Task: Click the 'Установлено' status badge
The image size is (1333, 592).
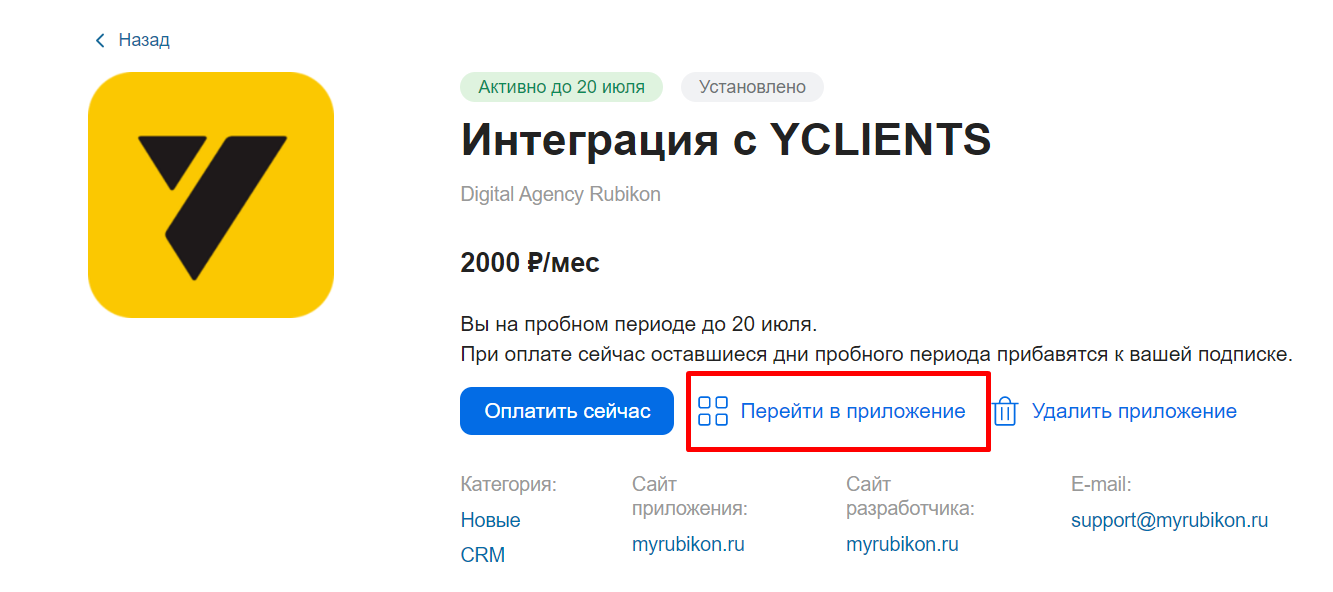Action: click(752, 87)
